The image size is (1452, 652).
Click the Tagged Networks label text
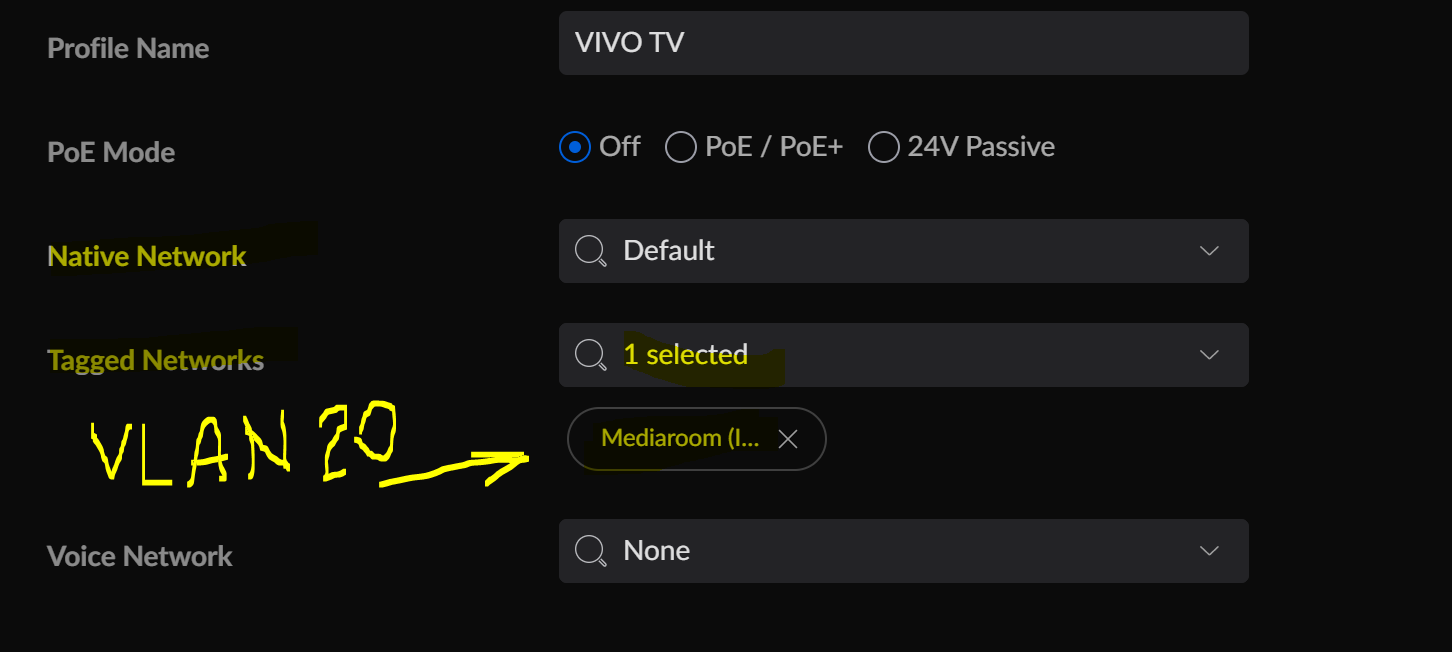156,360
